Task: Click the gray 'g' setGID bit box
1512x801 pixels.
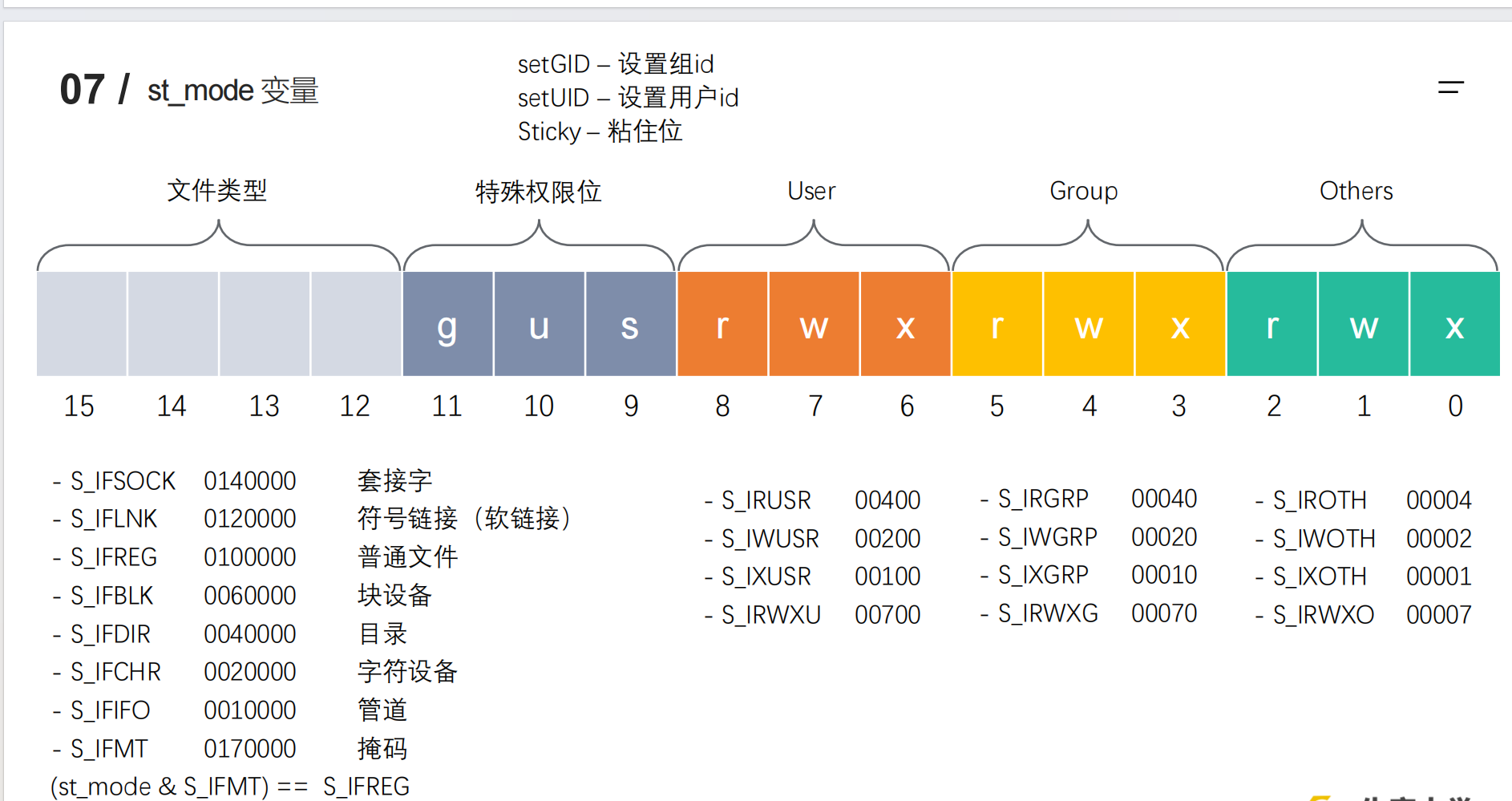Action: tap(447, 324)
